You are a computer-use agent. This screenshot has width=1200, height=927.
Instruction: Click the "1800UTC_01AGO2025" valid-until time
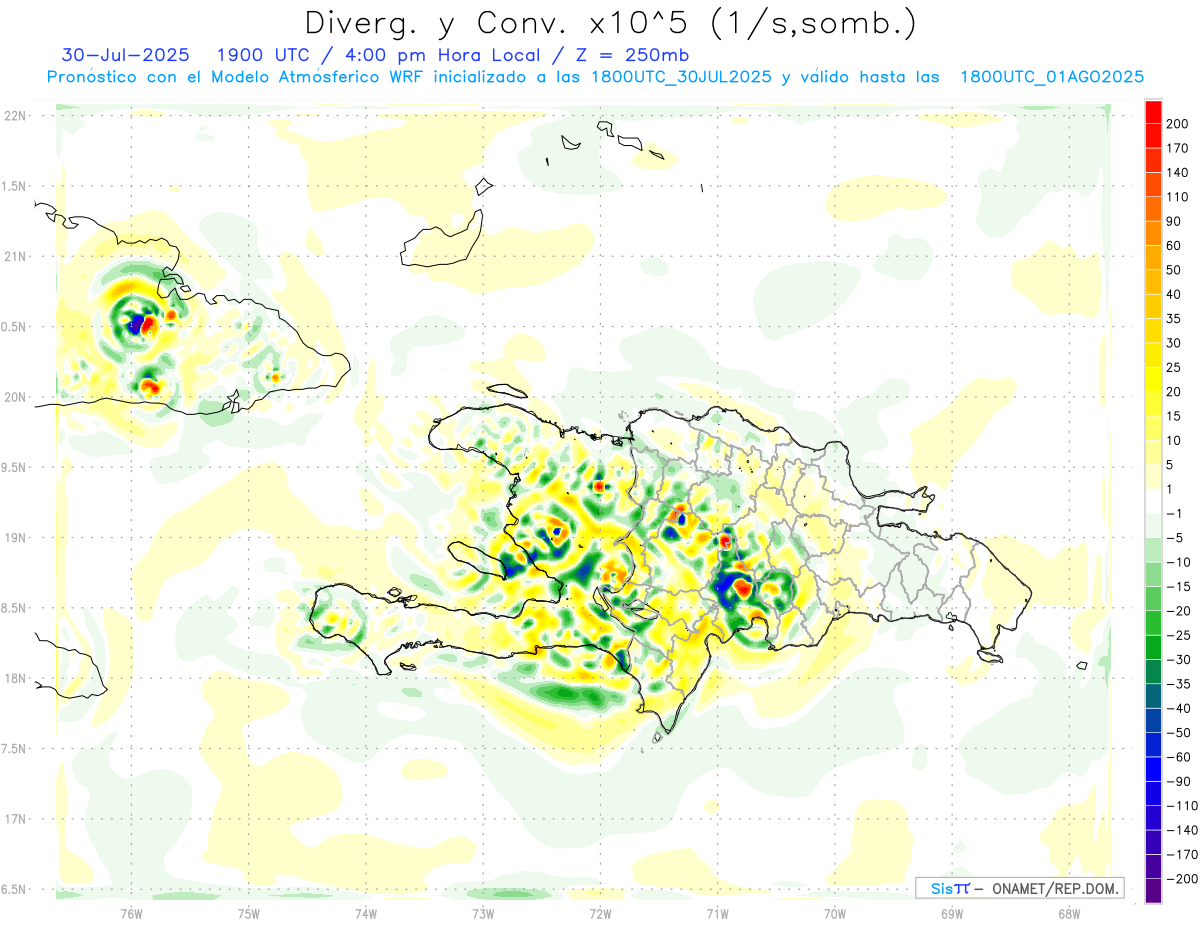point(1052,77)
